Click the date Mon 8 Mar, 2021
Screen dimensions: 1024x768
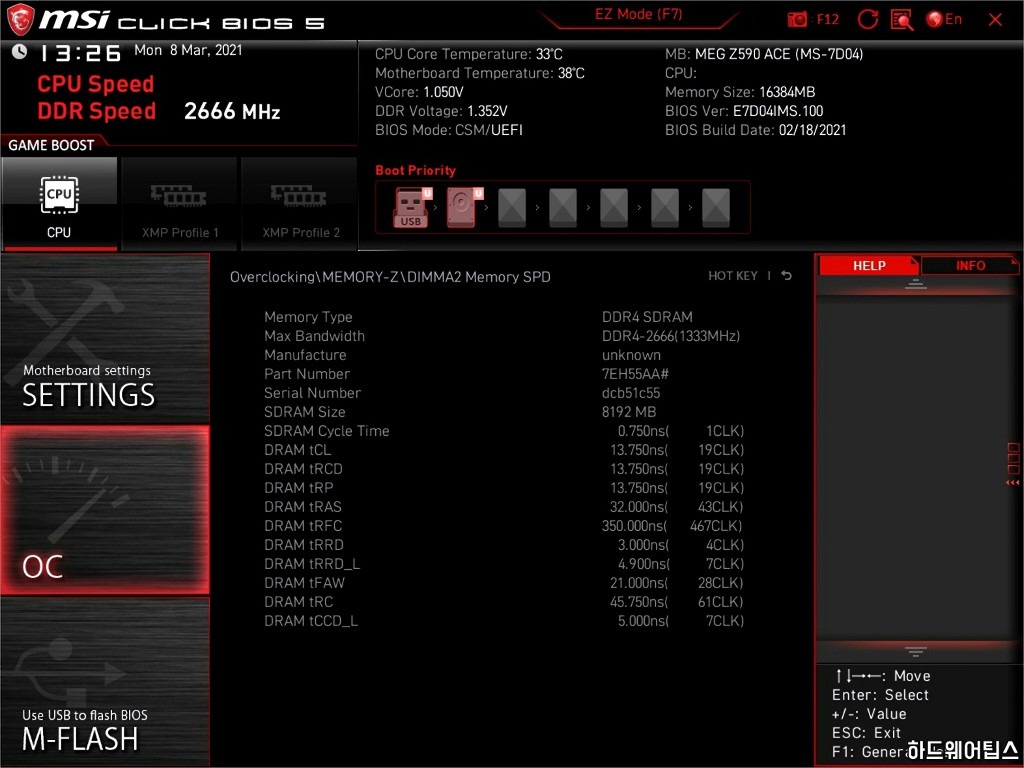point(188,50)
